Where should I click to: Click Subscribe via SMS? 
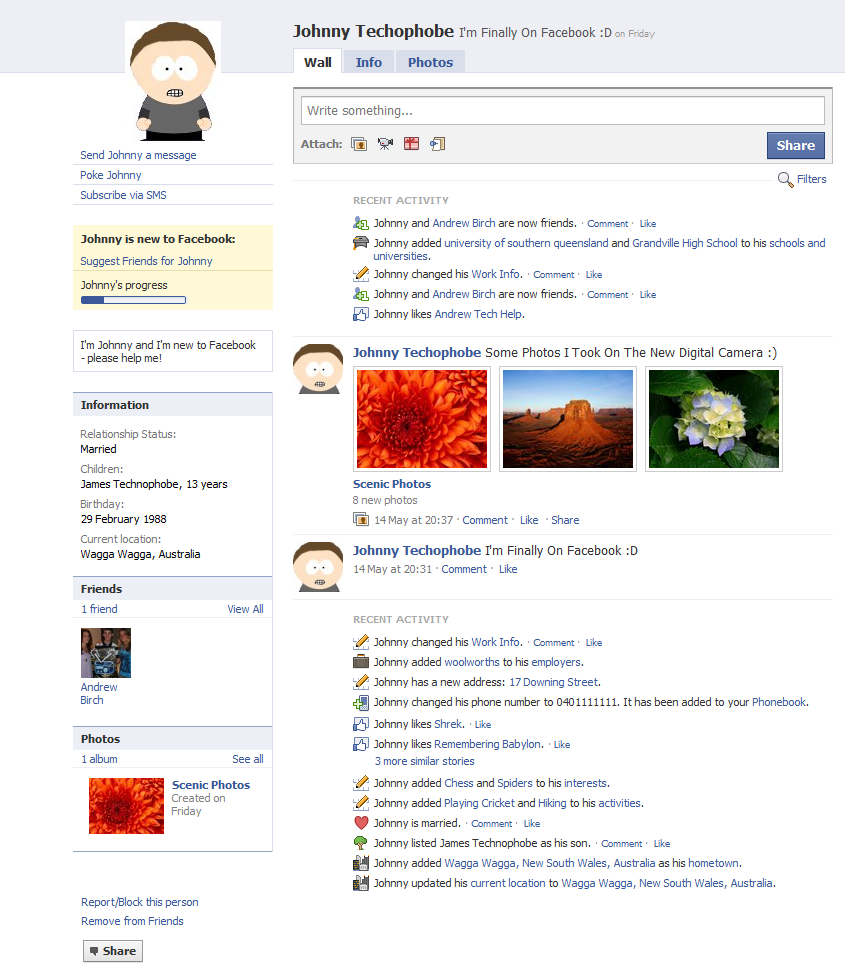(123, 195)
